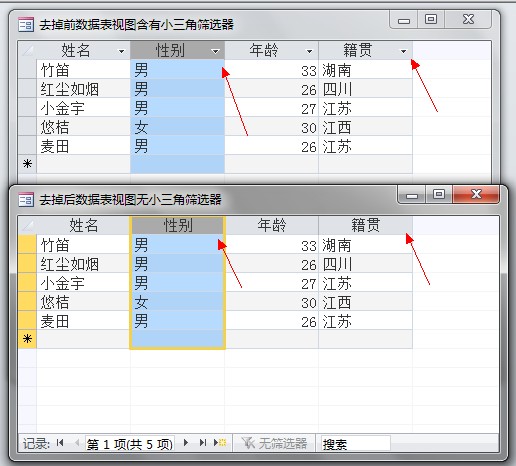Go to next record arrow icon
Screen dimensions: 516x466
coord(186,443)
